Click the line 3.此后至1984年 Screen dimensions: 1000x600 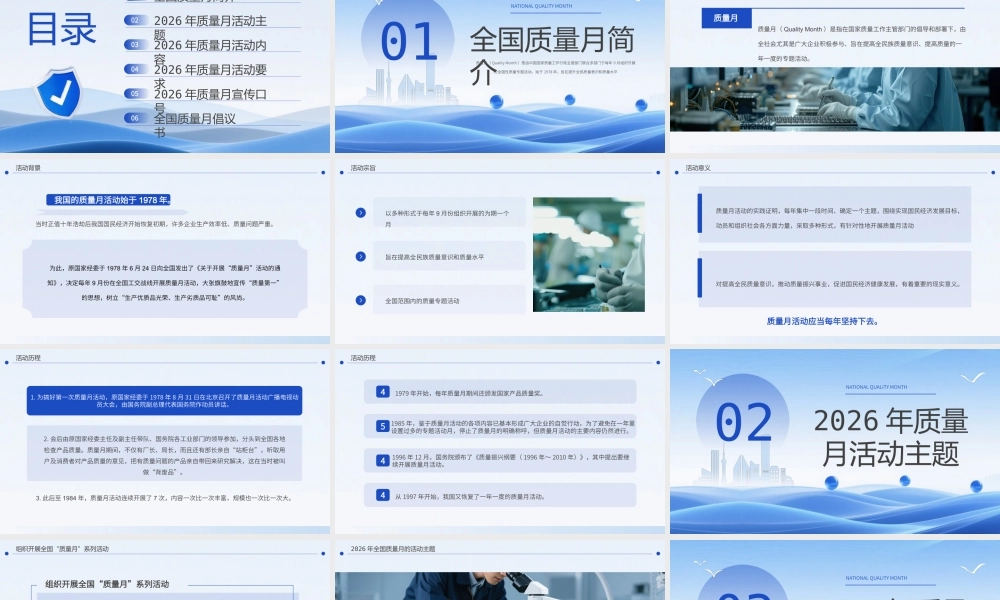pos(165,498)
